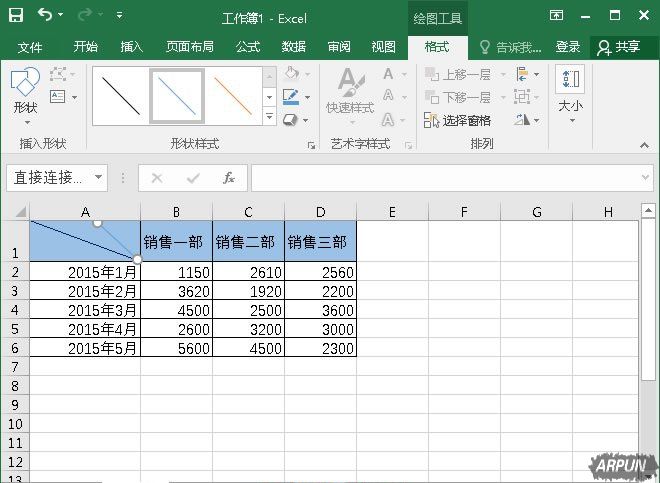This screenshot has height=483, width=660.
Task: Click the cell with value 5600
Action: (x=176, y=348)
